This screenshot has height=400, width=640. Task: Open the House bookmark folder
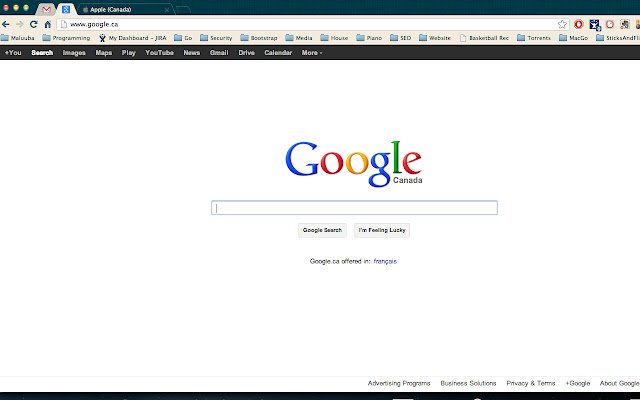coord(334,38)
